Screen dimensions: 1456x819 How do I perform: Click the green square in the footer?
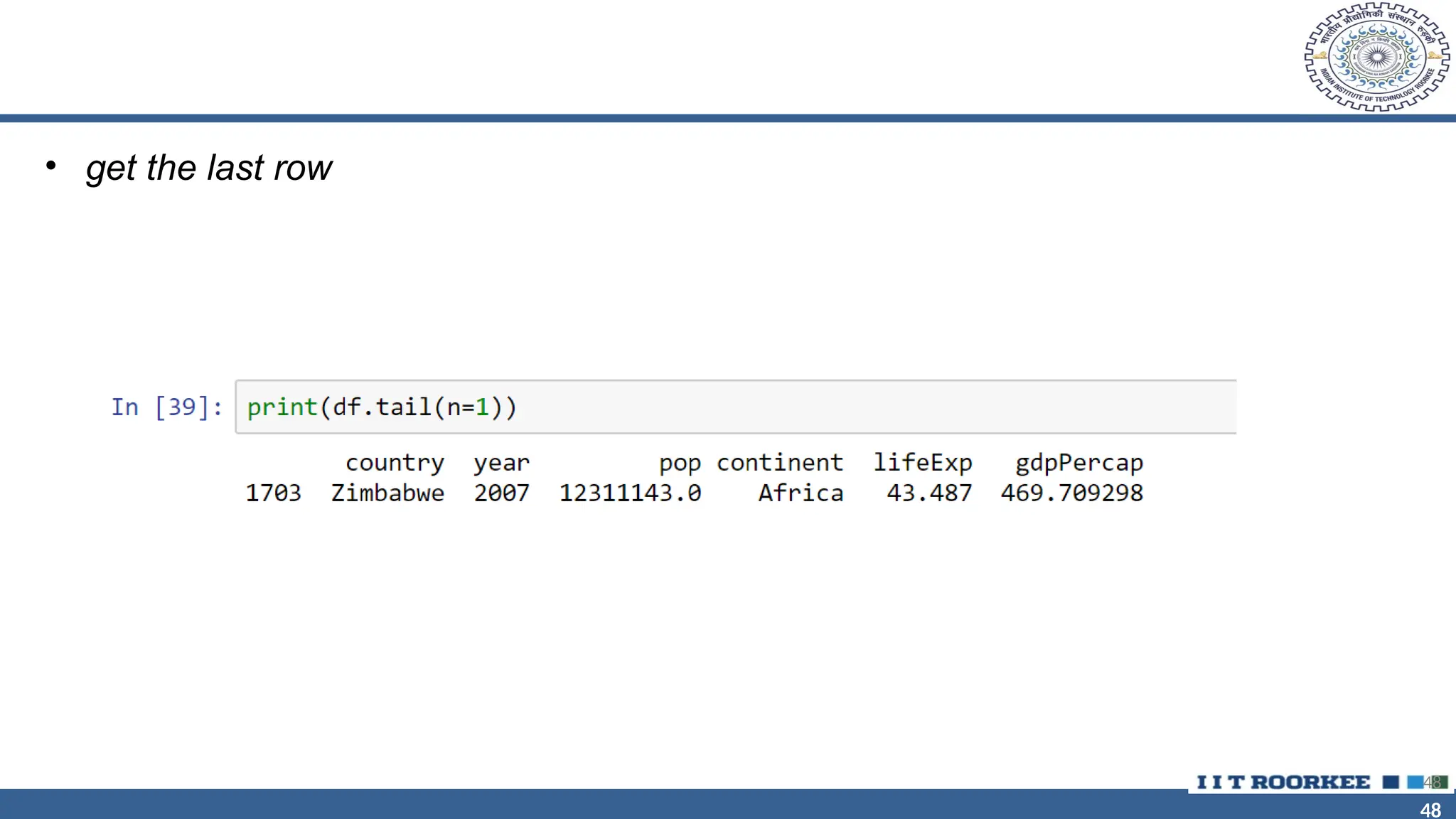click(x=1441, y=782)
